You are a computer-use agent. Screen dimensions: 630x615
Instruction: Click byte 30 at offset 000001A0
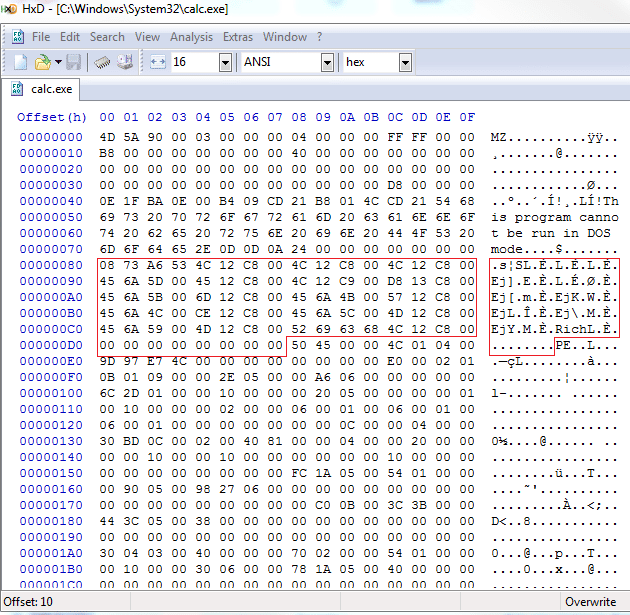107,553
